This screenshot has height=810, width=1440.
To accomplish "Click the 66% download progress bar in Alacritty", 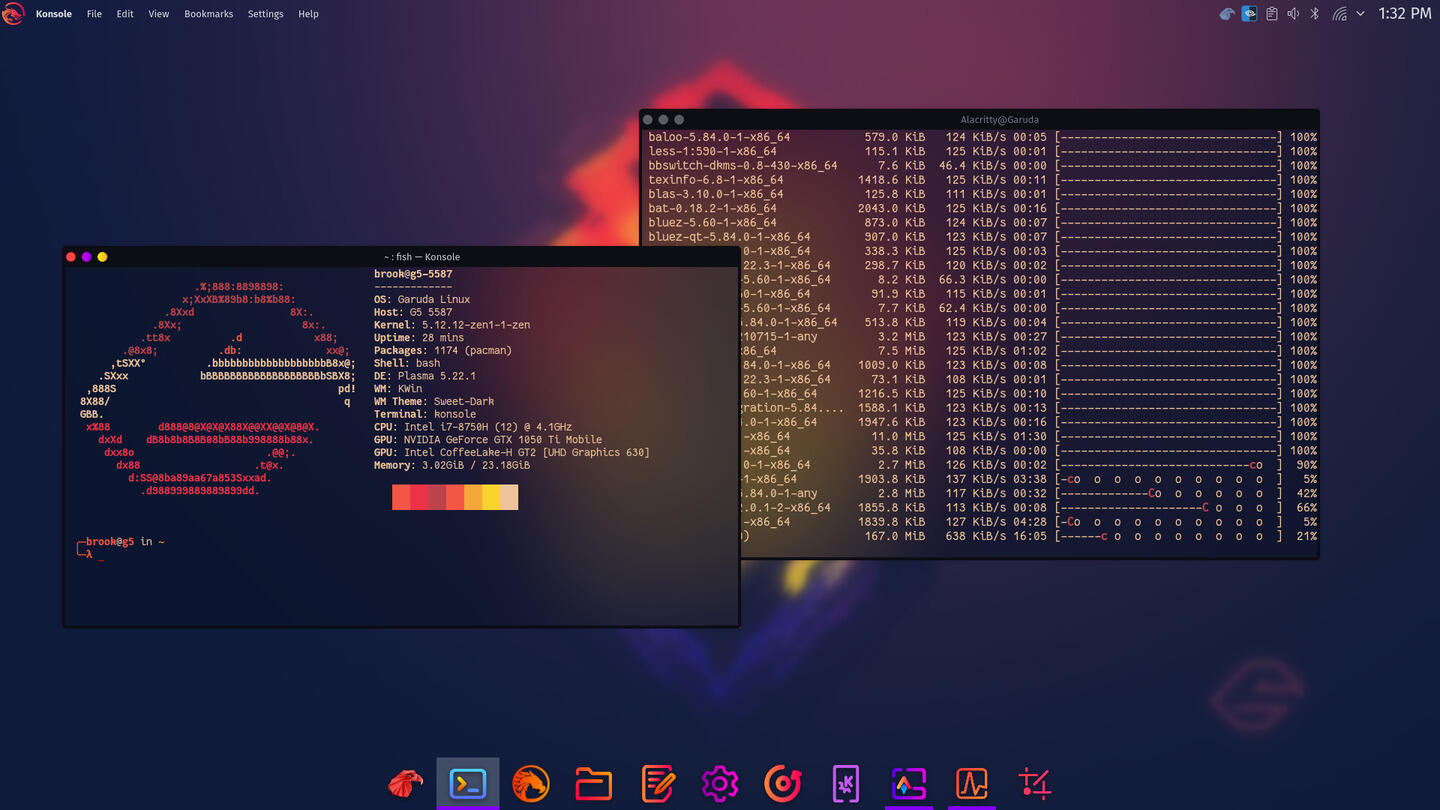I will coord(1168,507).
